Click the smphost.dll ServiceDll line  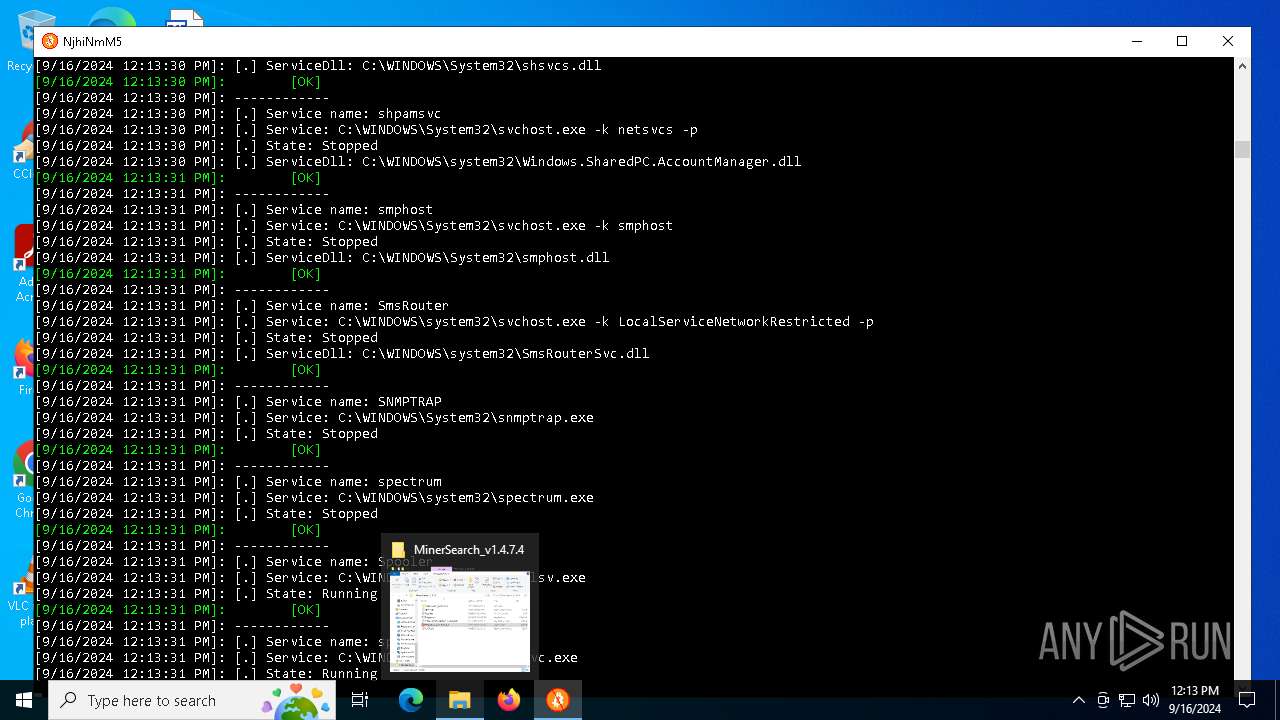pyautogui.click(x=322, y=258)
